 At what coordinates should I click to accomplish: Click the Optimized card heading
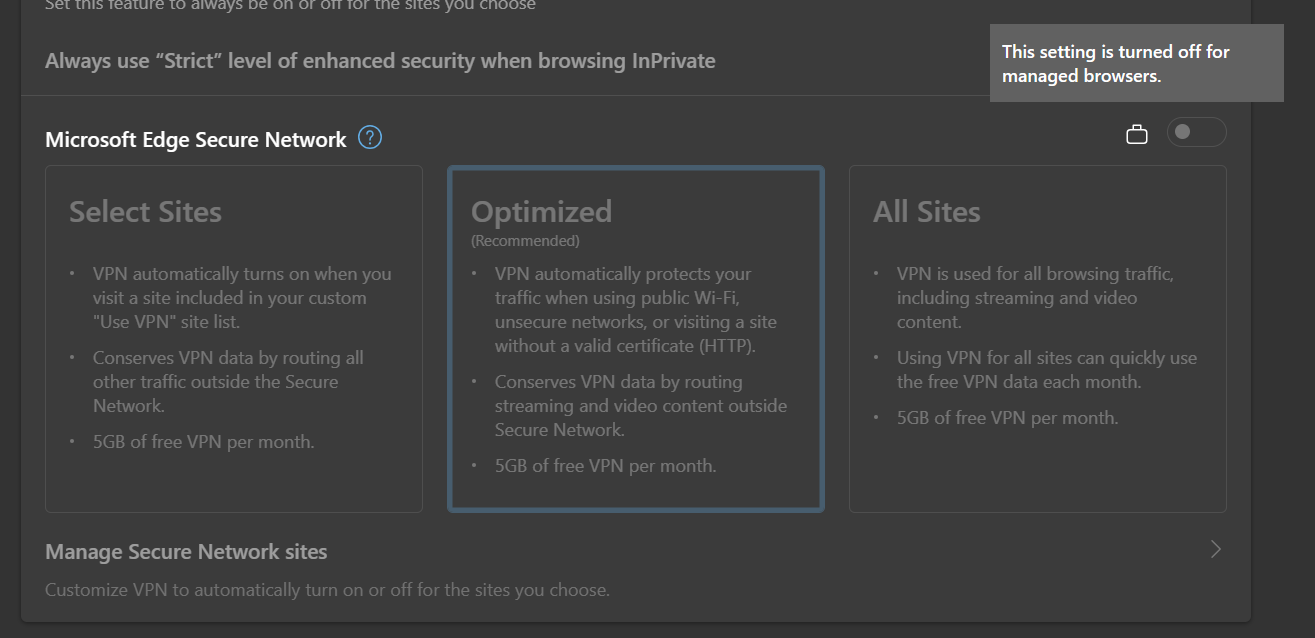pos(541,211)
